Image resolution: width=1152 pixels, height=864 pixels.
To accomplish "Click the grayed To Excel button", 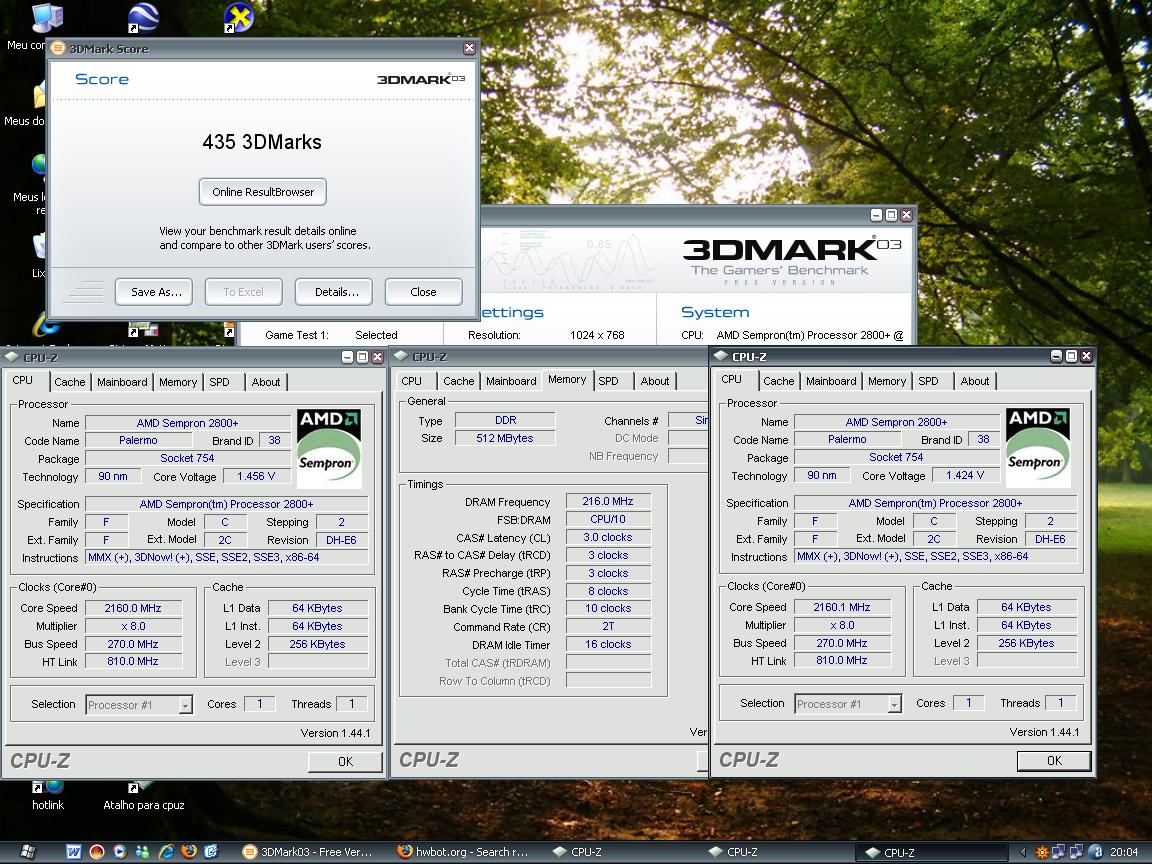I will coord(243,292).
